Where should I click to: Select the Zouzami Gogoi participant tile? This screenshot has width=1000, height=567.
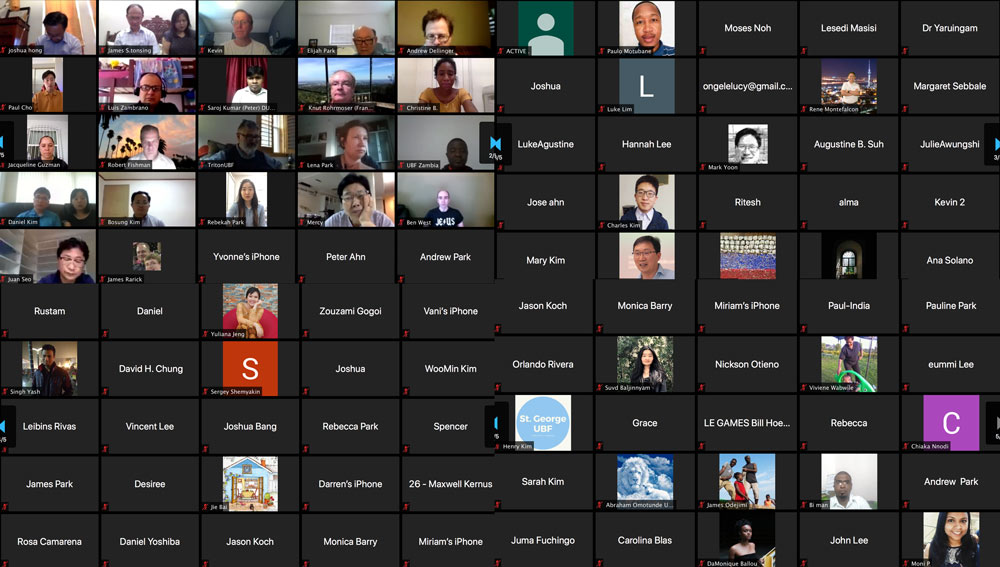(x=350, y=311)
